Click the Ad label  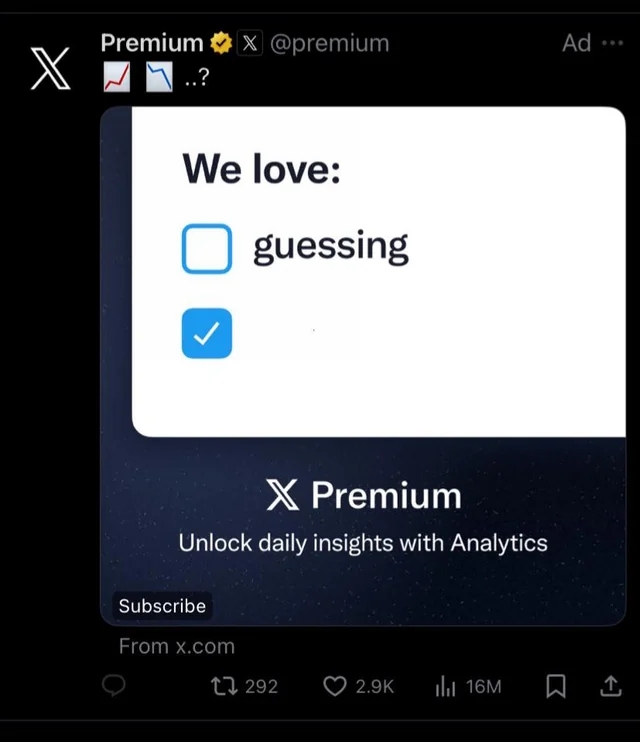click(x=577, y=43)
